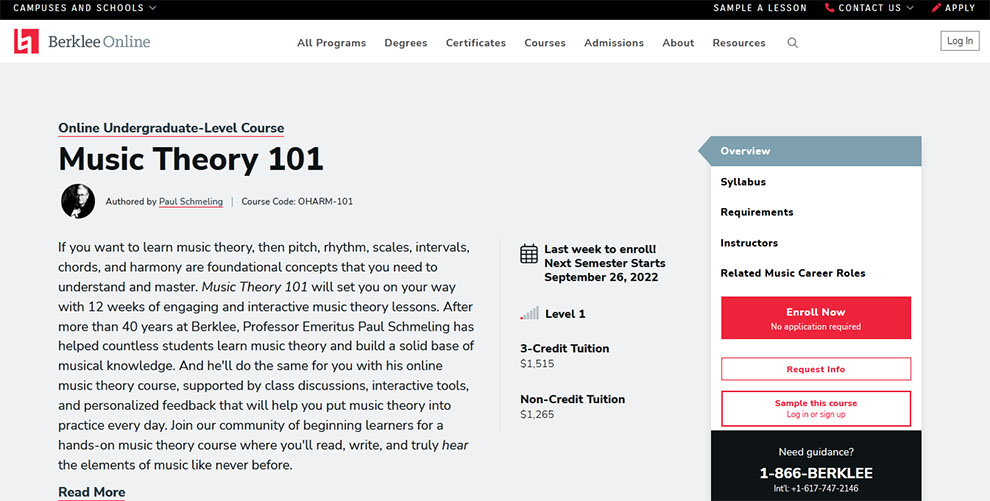Click the Int'l +1-617-747-2146 number
The height and width of the screenshot is (501, 990).
click(816, 488)
